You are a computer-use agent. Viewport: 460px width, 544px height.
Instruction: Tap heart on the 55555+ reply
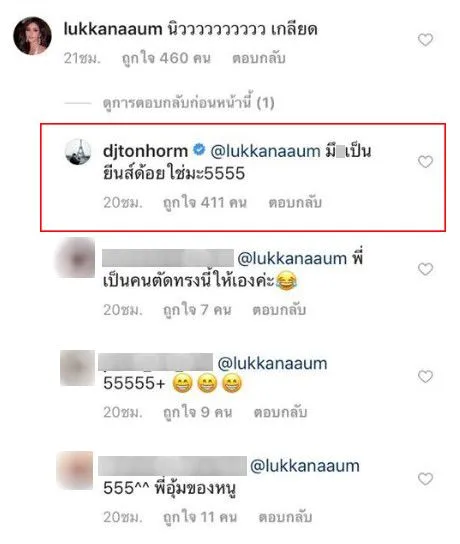425,376
